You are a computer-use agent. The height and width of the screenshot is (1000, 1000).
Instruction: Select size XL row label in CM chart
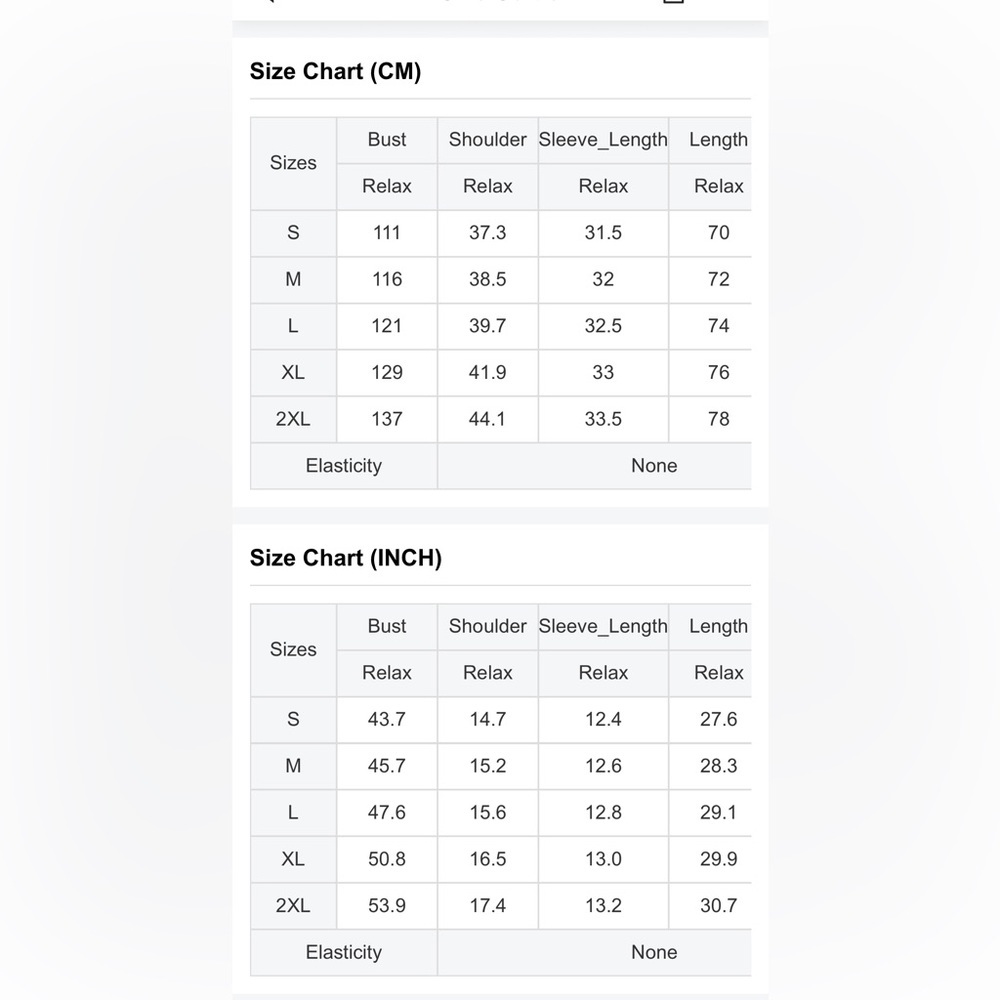coord(293,372)
